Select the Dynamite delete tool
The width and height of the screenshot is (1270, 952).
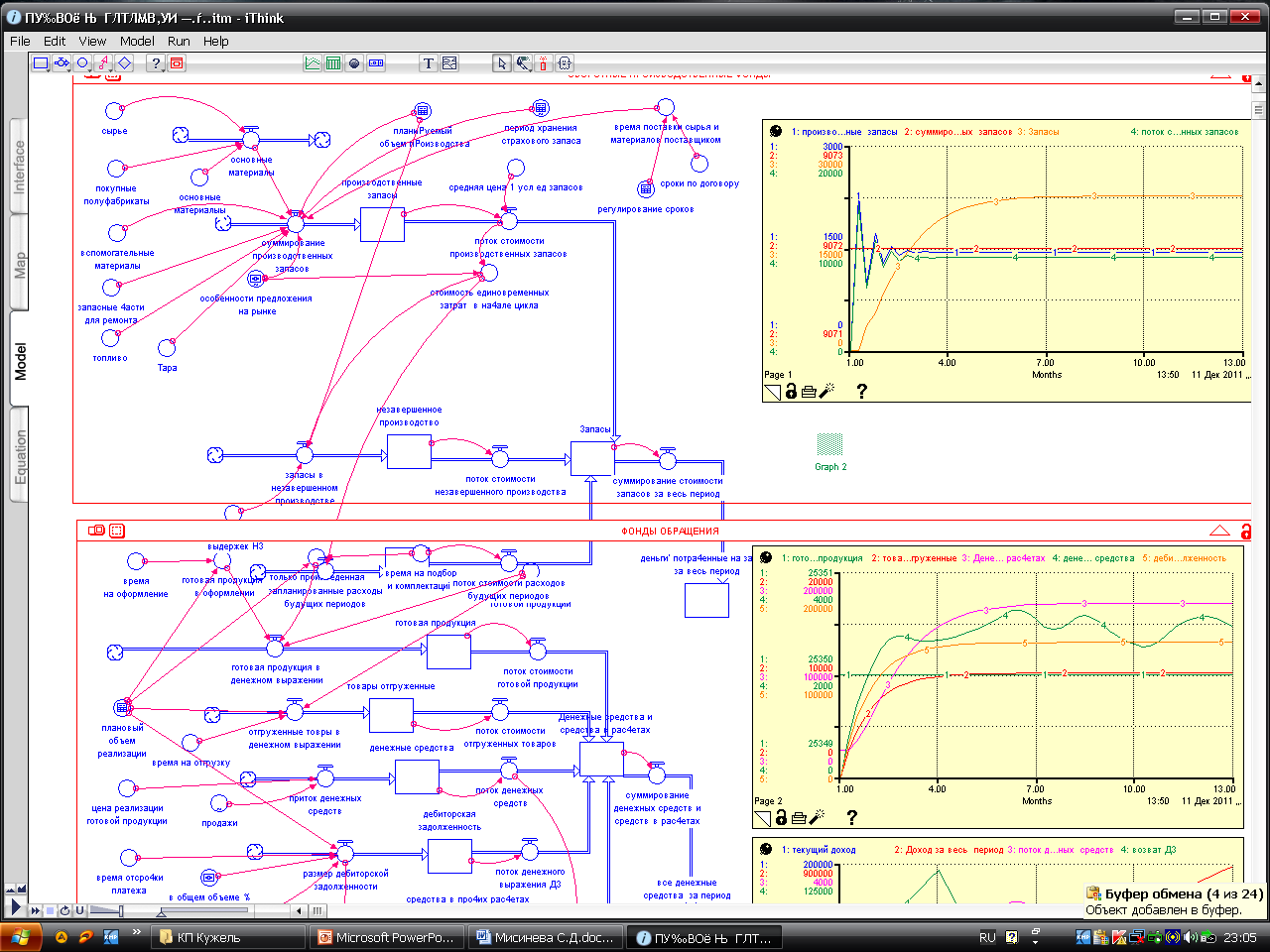pyautogui.click(x=544, y=63)
